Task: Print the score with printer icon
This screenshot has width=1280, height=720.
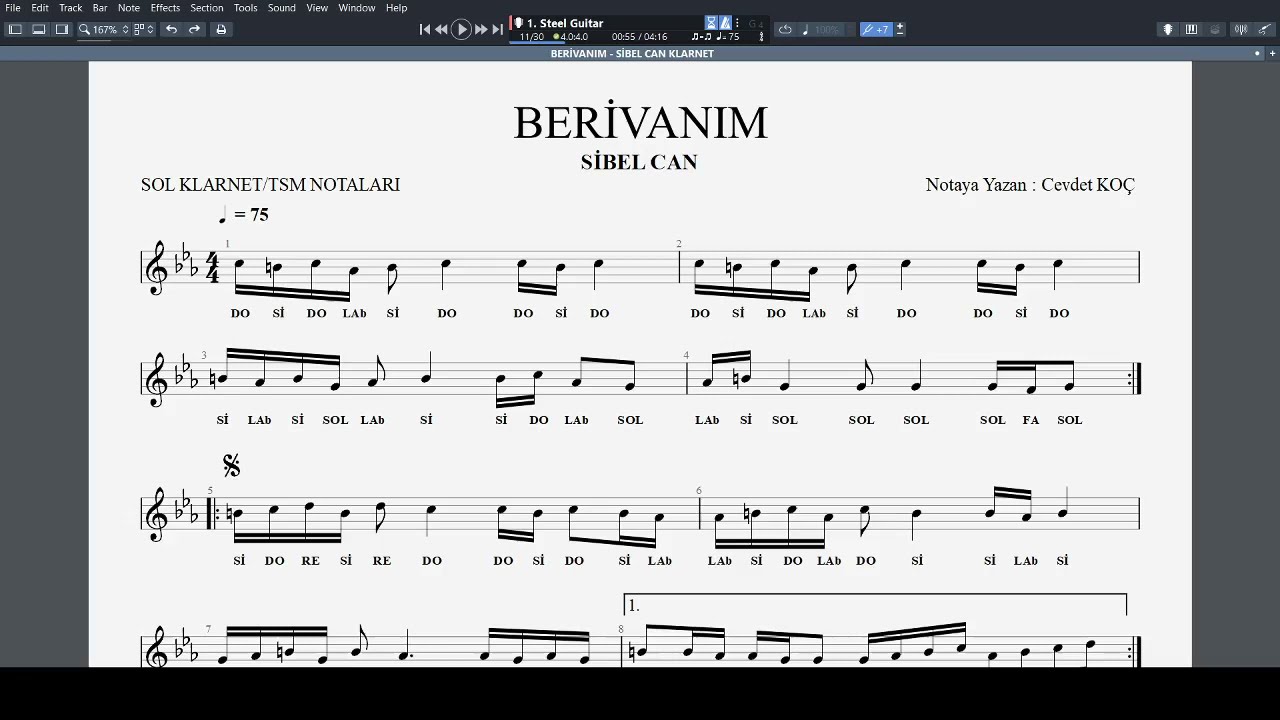Action: click(x=221, y=30)
